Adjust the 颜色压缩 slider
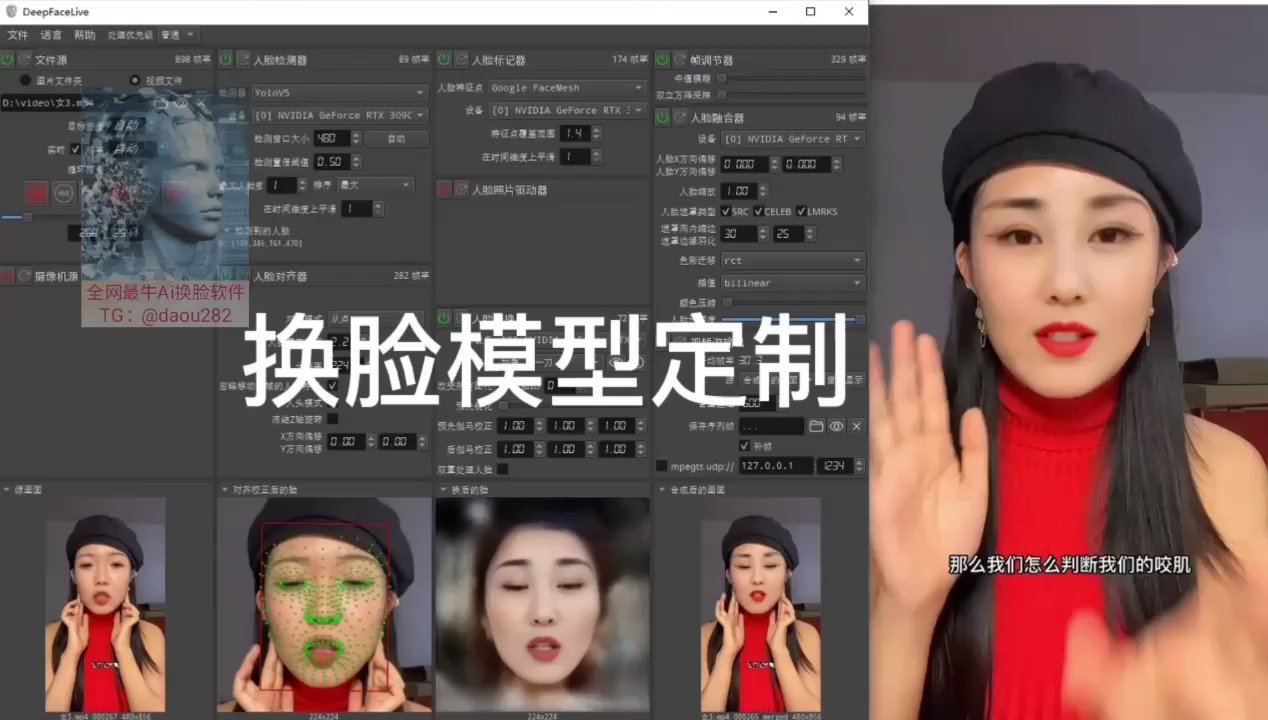Image resolution: width=1268 pixels, height=720 pixels. coord(791,302)
